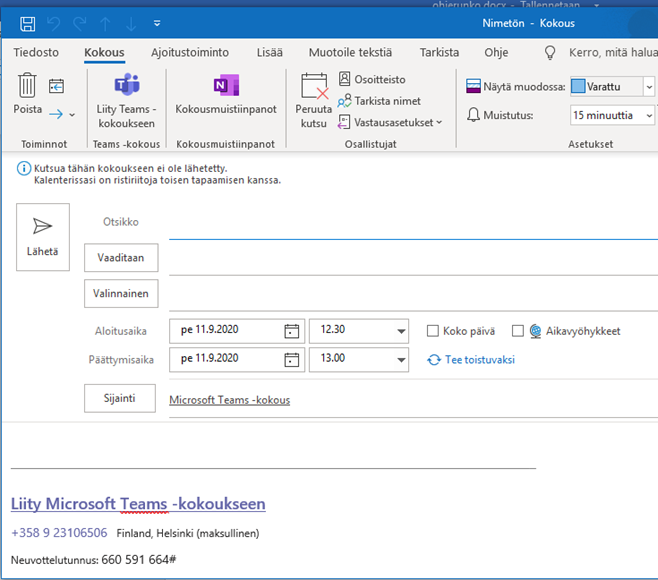
Task: Delete the meeting with Poista trash icon
Action: coord(27,85)
